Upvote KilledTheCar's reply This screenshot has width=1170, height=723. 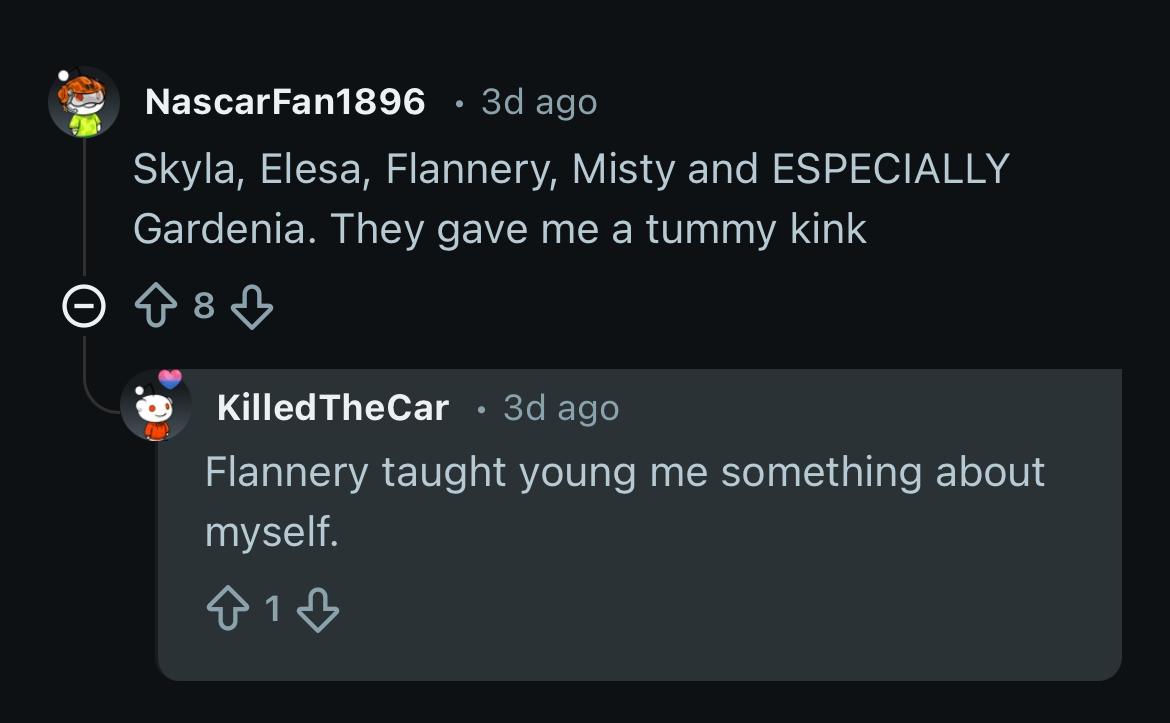tap(226, 609)
